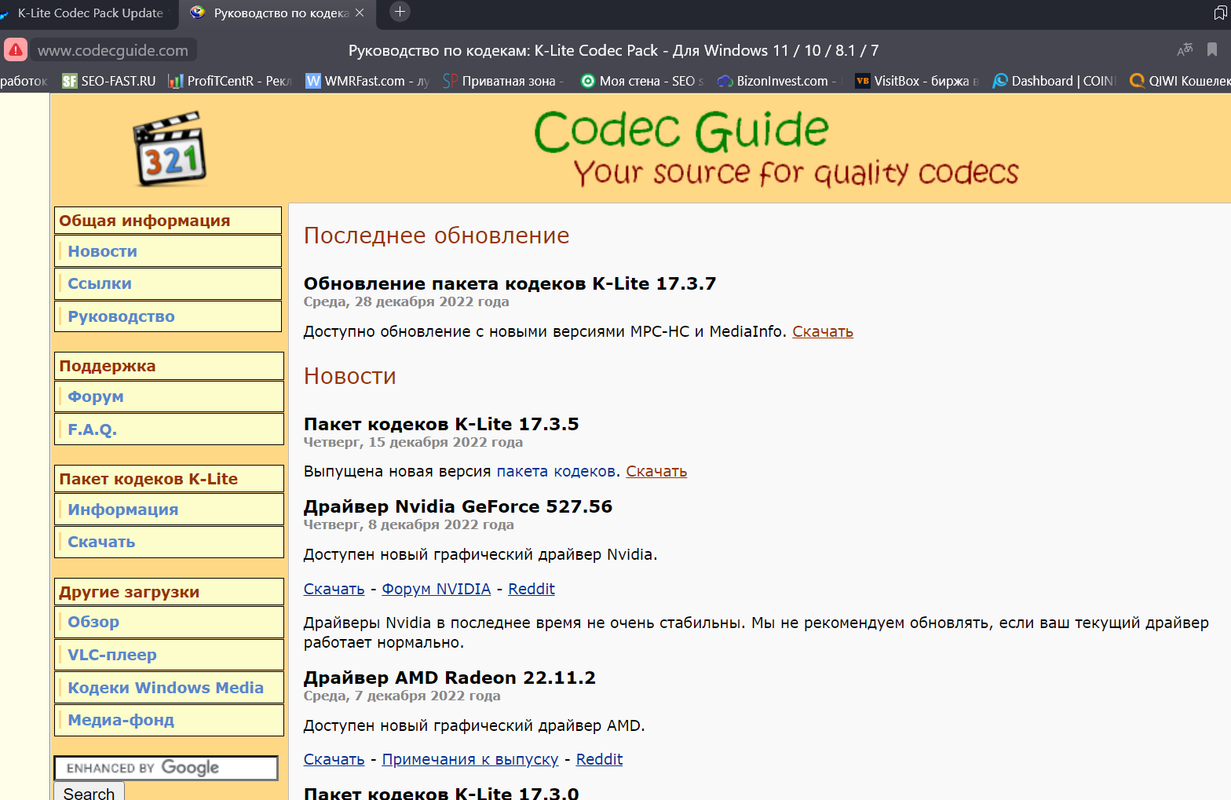Image resolution: width=1231 pixels, height=800 pixels.
Task: Click the date Четверг, 15 декабря 2022 года
Action: [413, 442]
